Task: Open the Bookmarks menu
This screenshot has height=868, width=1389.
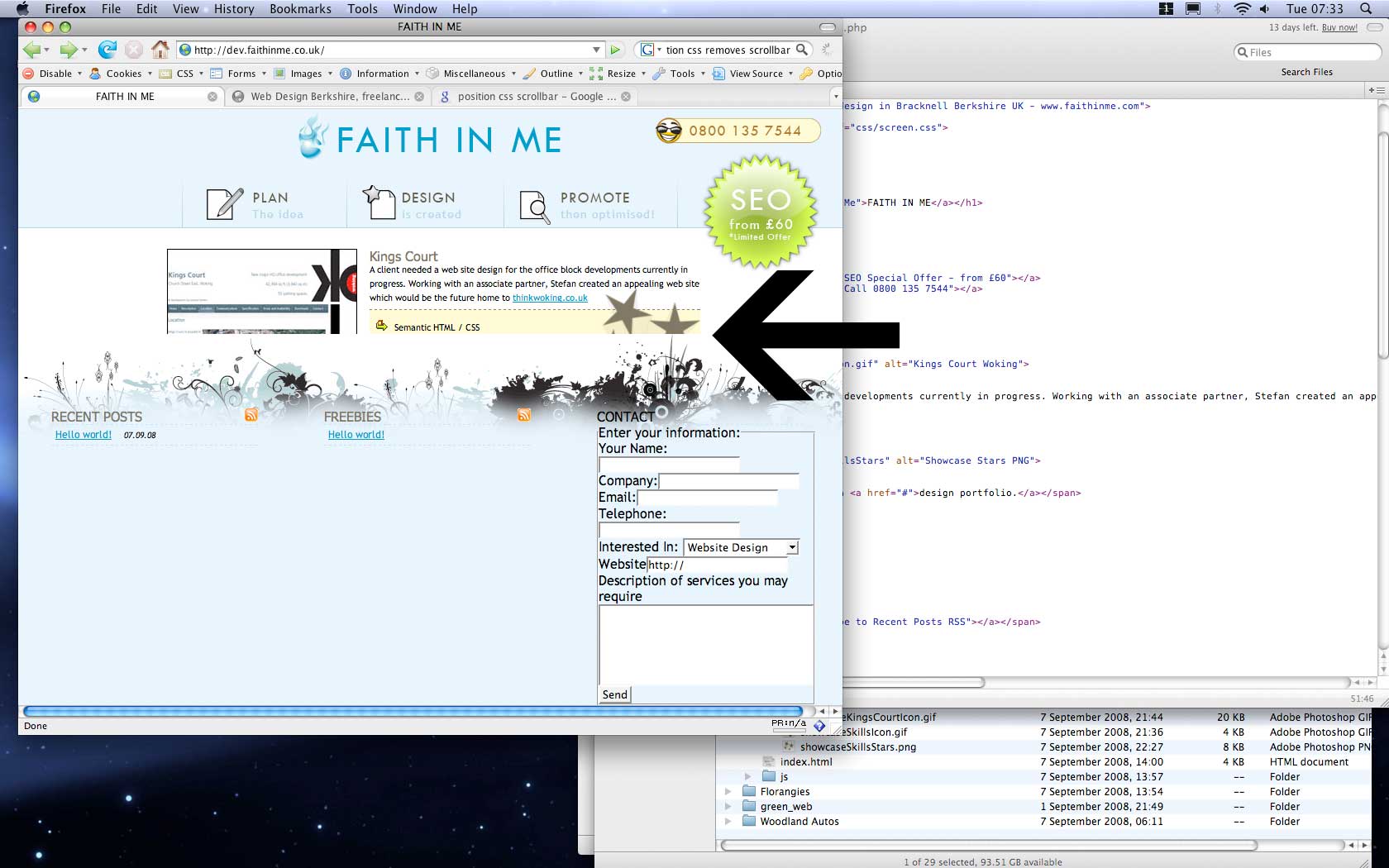Action: [x=300, y=9]
